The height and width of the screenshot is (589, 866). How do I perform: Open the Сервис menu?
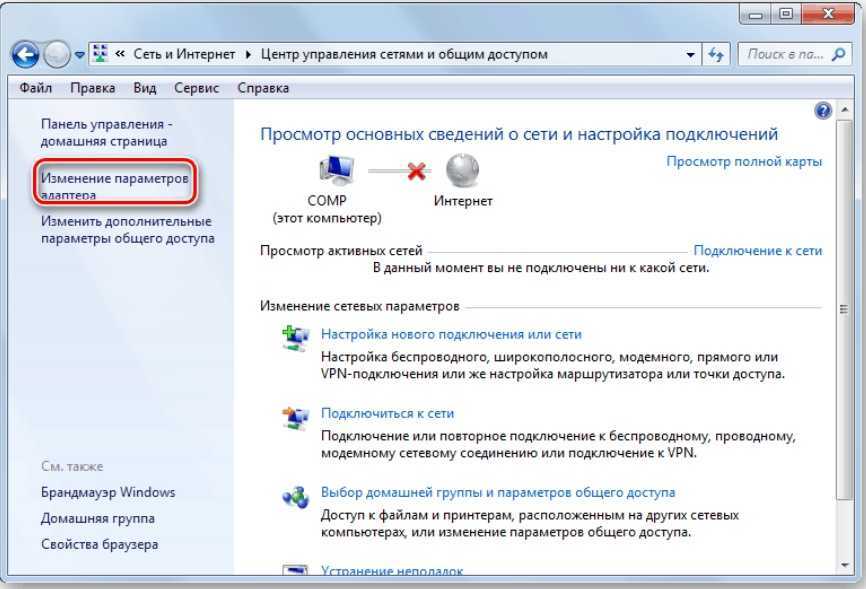[196, 88]
